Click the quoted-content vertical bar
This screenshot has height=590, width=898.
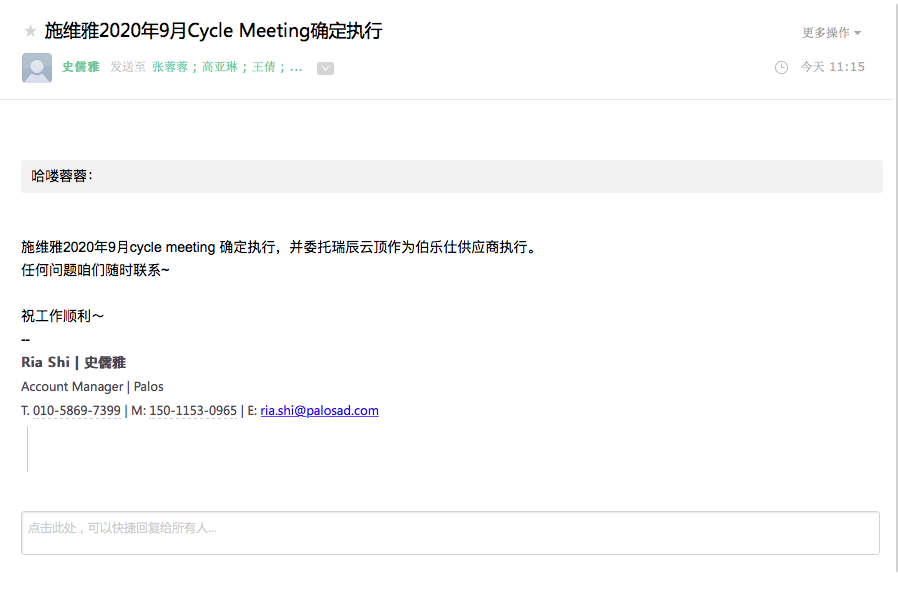tap(27, 448)
